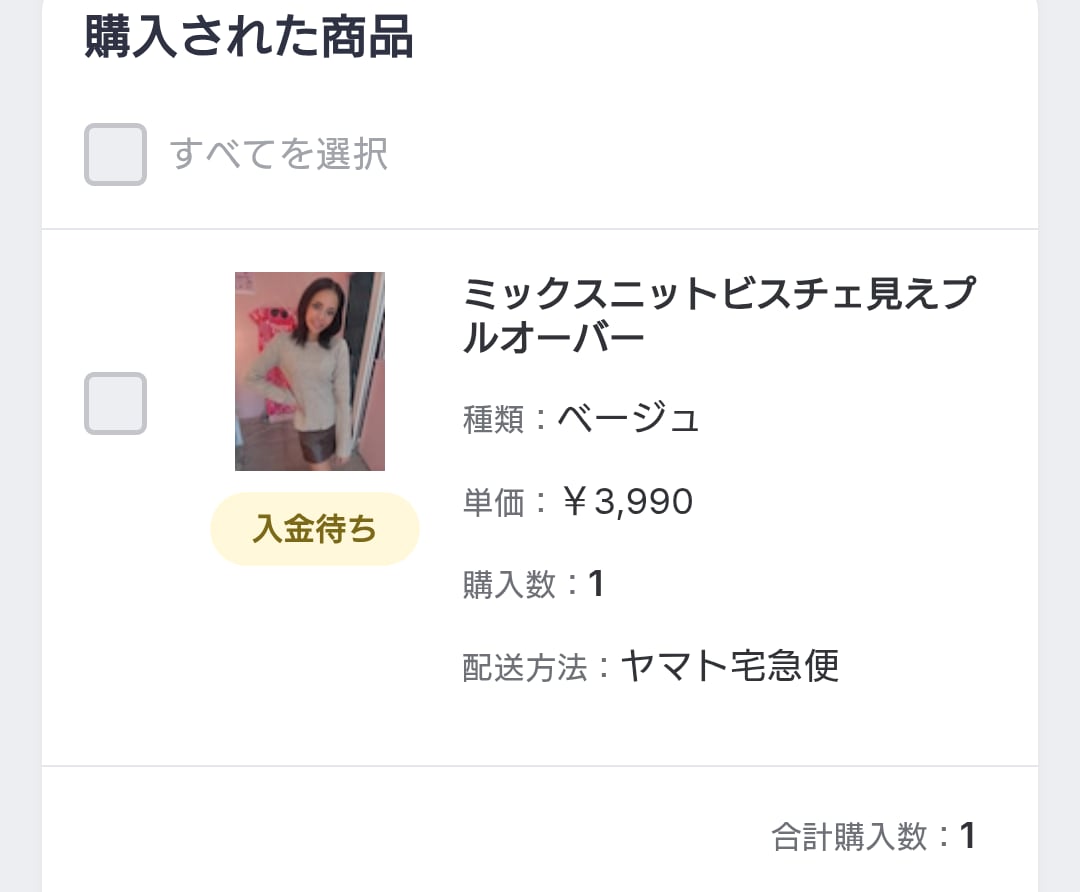
Task: Click the ヤマト宅急便 shipping method
Action: click(729, 666)
